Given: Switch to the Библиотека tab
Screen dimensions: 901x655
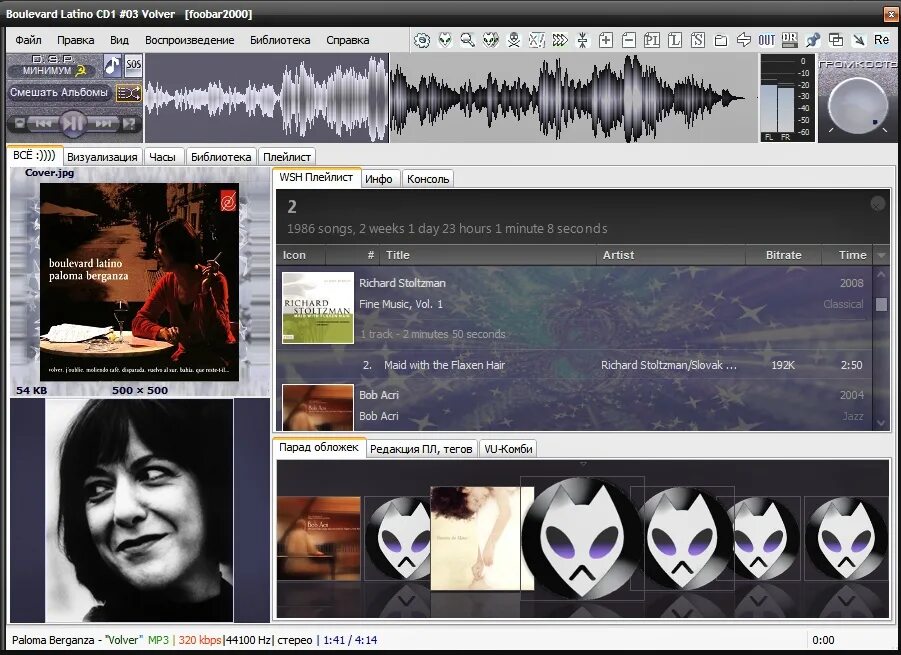Looking at the screenshot, I should 221,157.
